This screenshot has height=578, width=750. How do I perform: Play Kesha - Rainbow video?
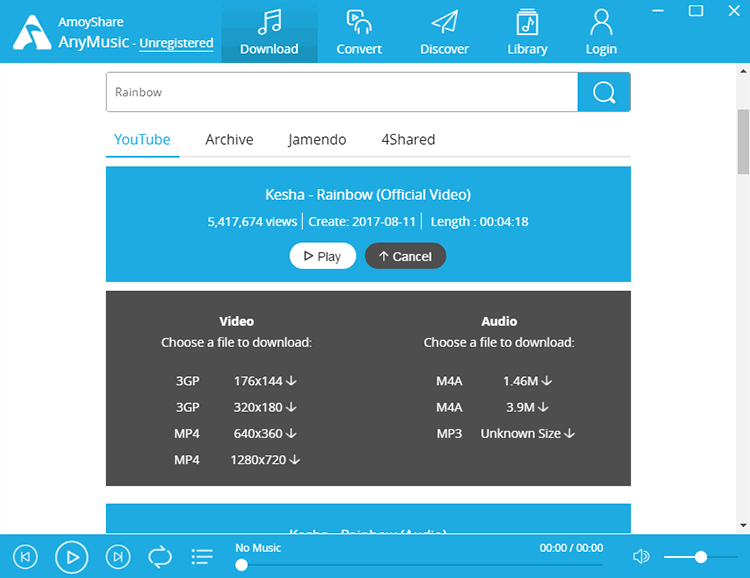[322, 256]
